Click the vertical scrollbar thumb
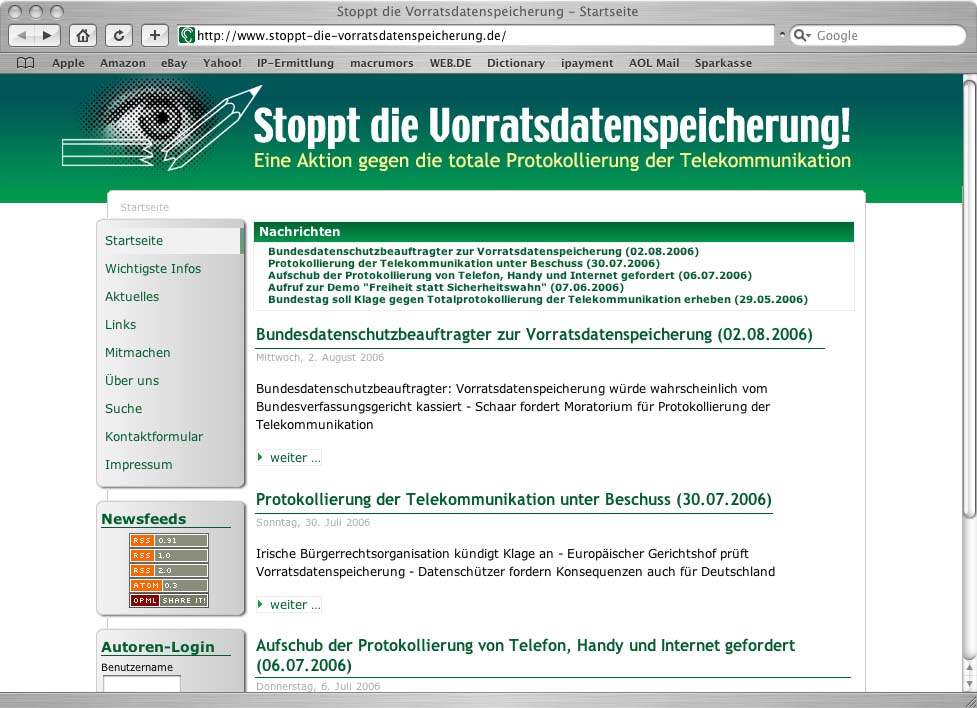The width and height of the screenshot is (977, 708). pyautogui.click(x=969, y=297)
